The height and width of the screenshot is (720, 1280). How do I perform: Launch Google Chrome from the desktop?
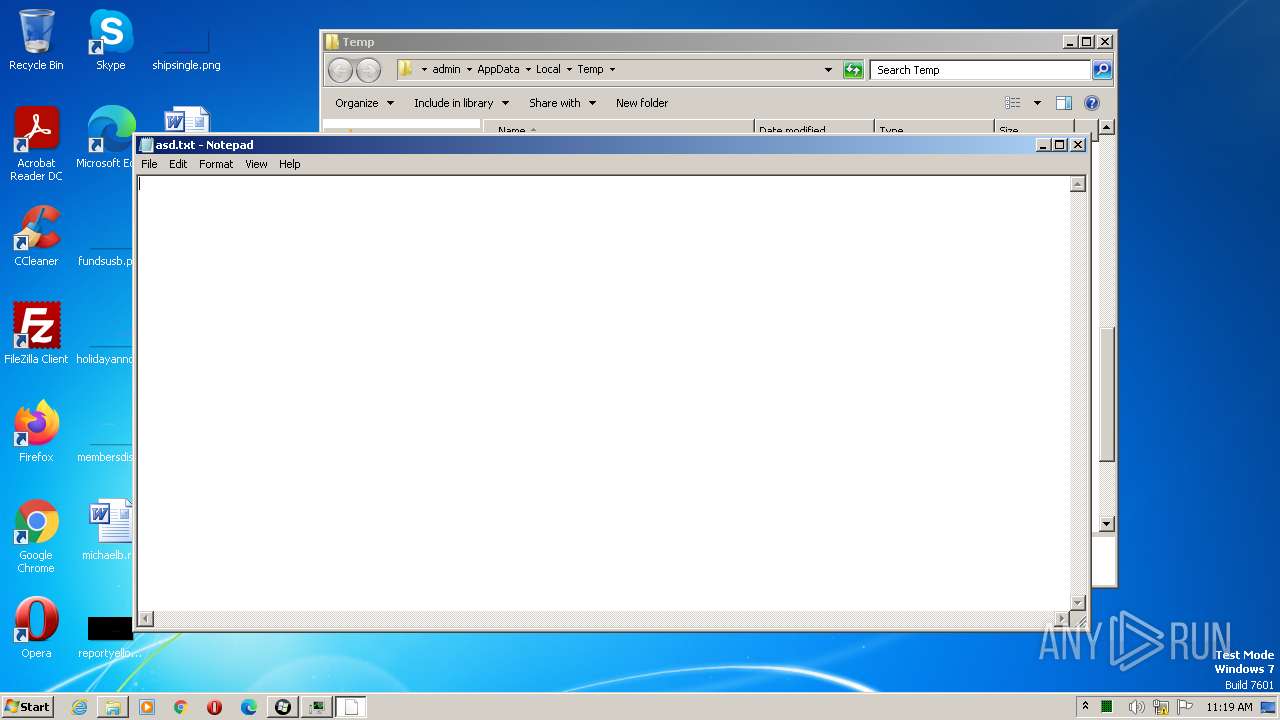(x=36, y=536)
